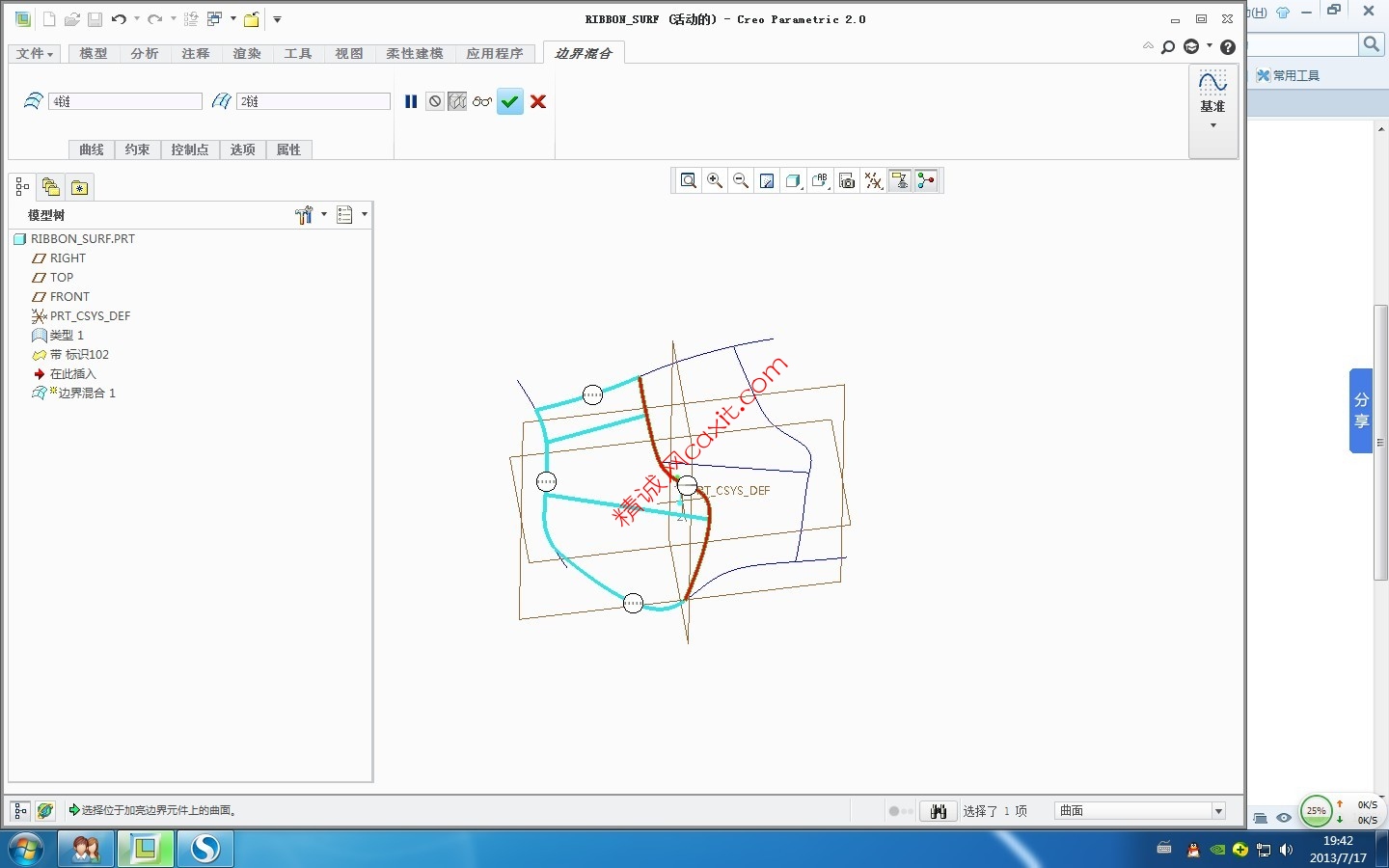Image resolution: width=1389 pixels, height=868 pixels.
Task: Click the close window folder icon
Action: pyautogui.click(x=252, y=19)
